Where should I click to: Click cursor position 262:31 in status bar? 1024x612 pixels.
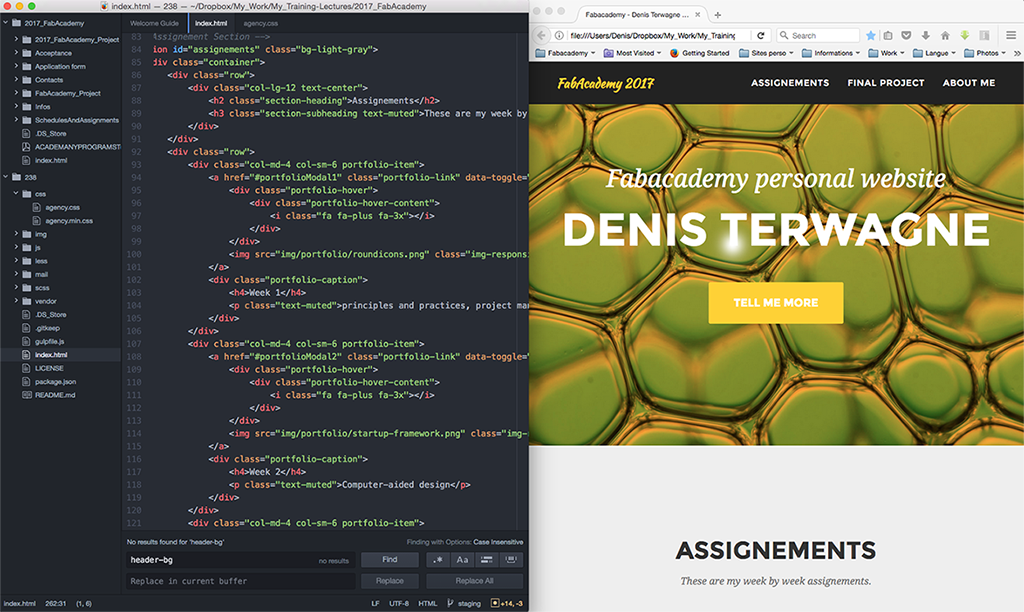[x=56, y=603]
